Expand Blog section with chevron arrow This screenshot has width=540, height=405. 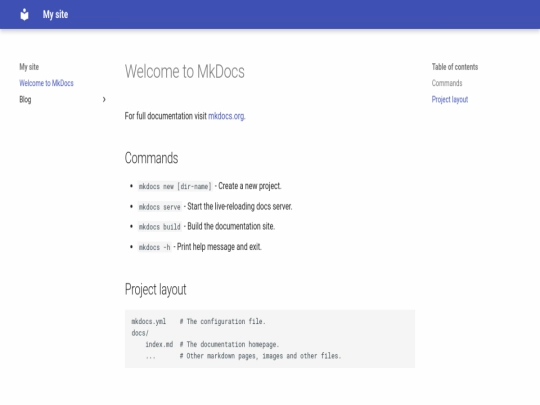point(104,100)
